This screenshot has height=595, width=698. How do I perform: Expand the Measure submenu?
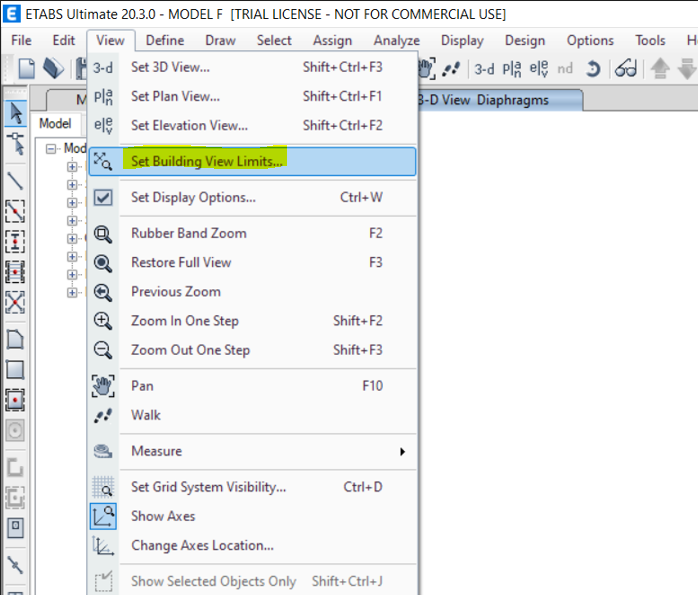pyautogui.click(x=252, y=451)
